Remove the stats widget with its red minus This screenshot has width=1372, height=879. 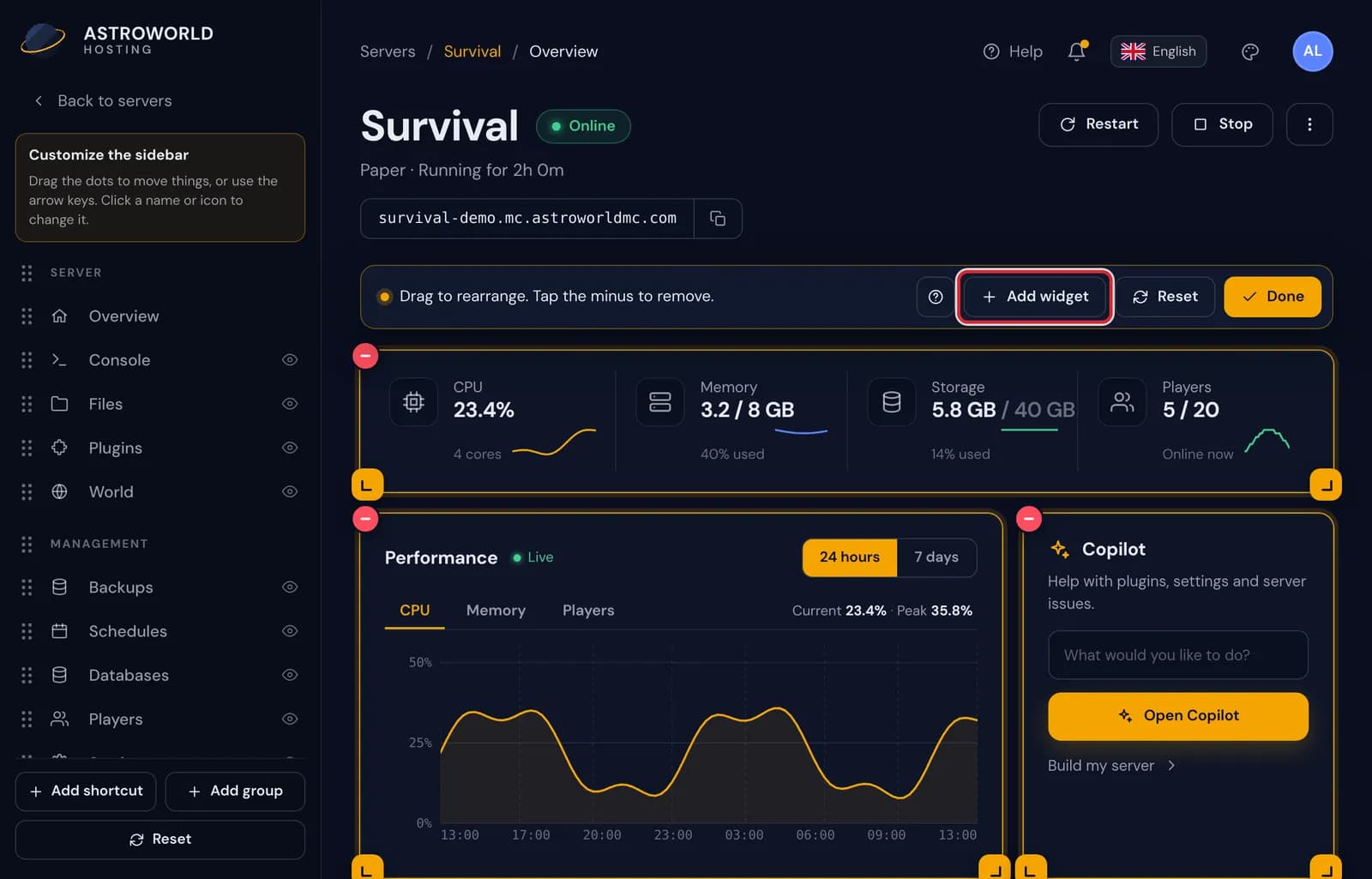pos(365,355)
